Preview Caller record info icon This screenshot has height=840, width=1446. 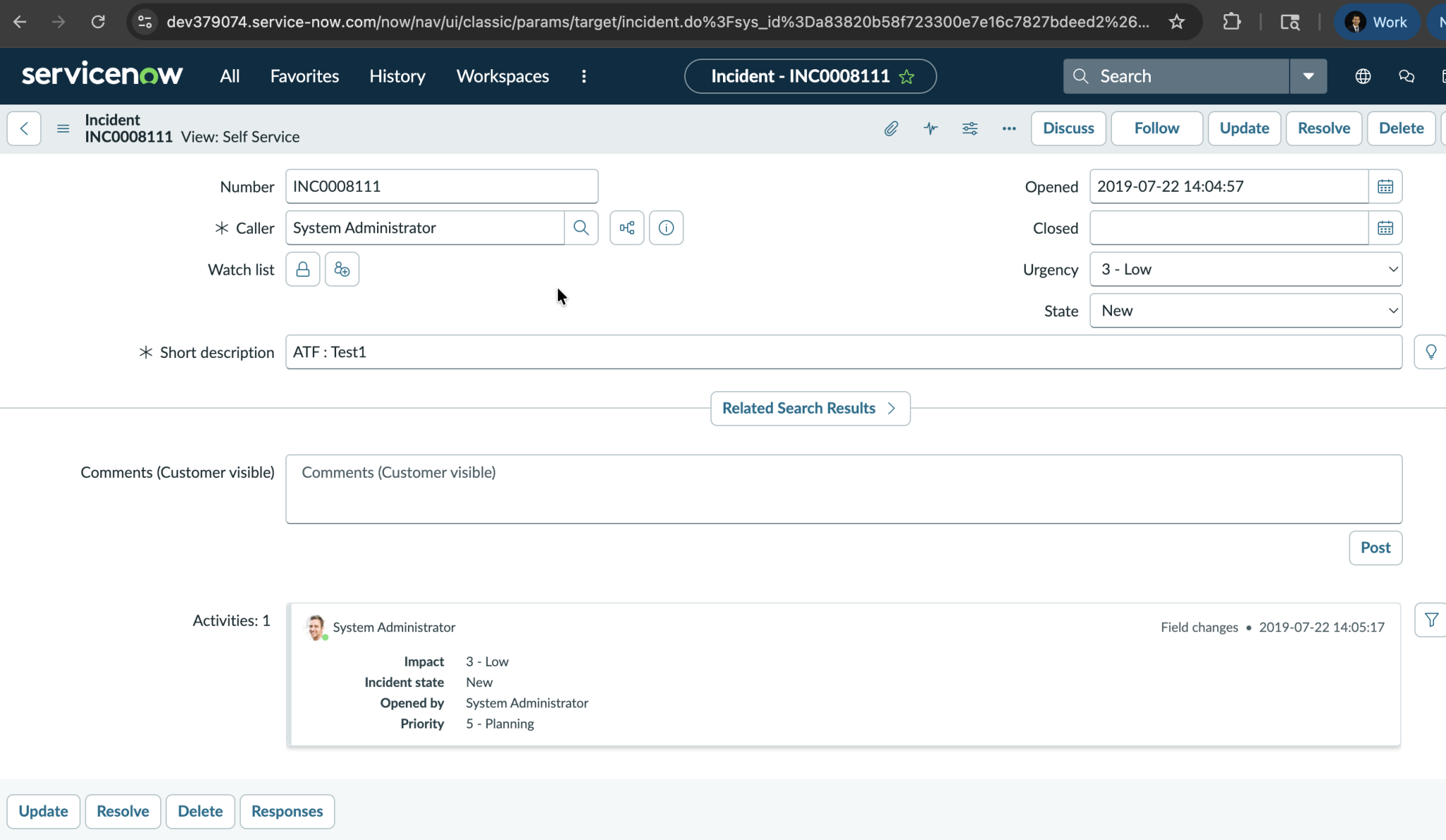666,228
